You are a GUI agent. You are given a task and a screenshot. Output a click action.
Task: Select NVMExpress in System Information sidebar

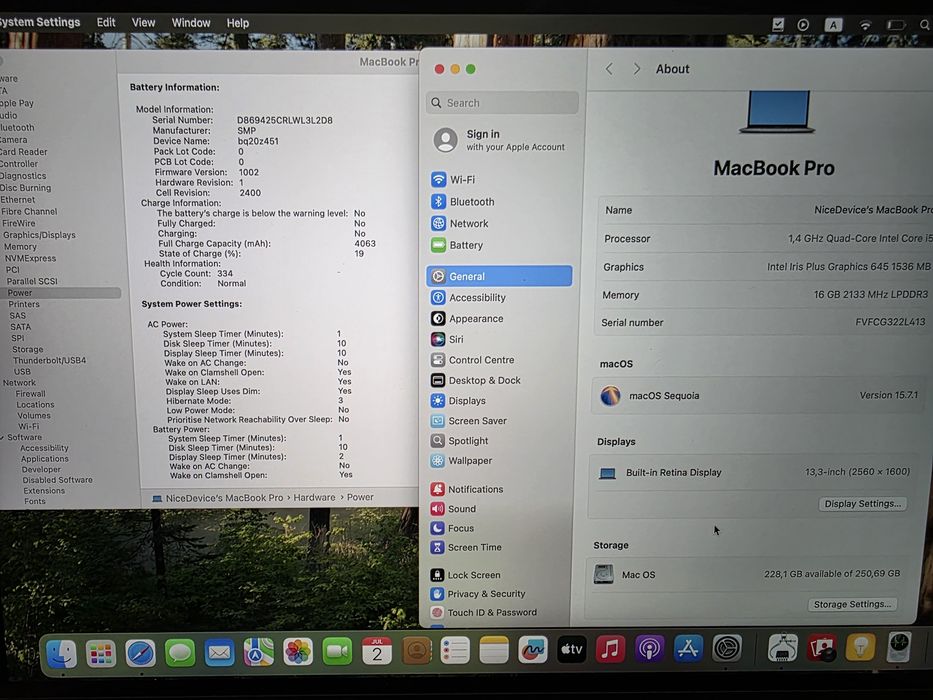pos(30,258)
